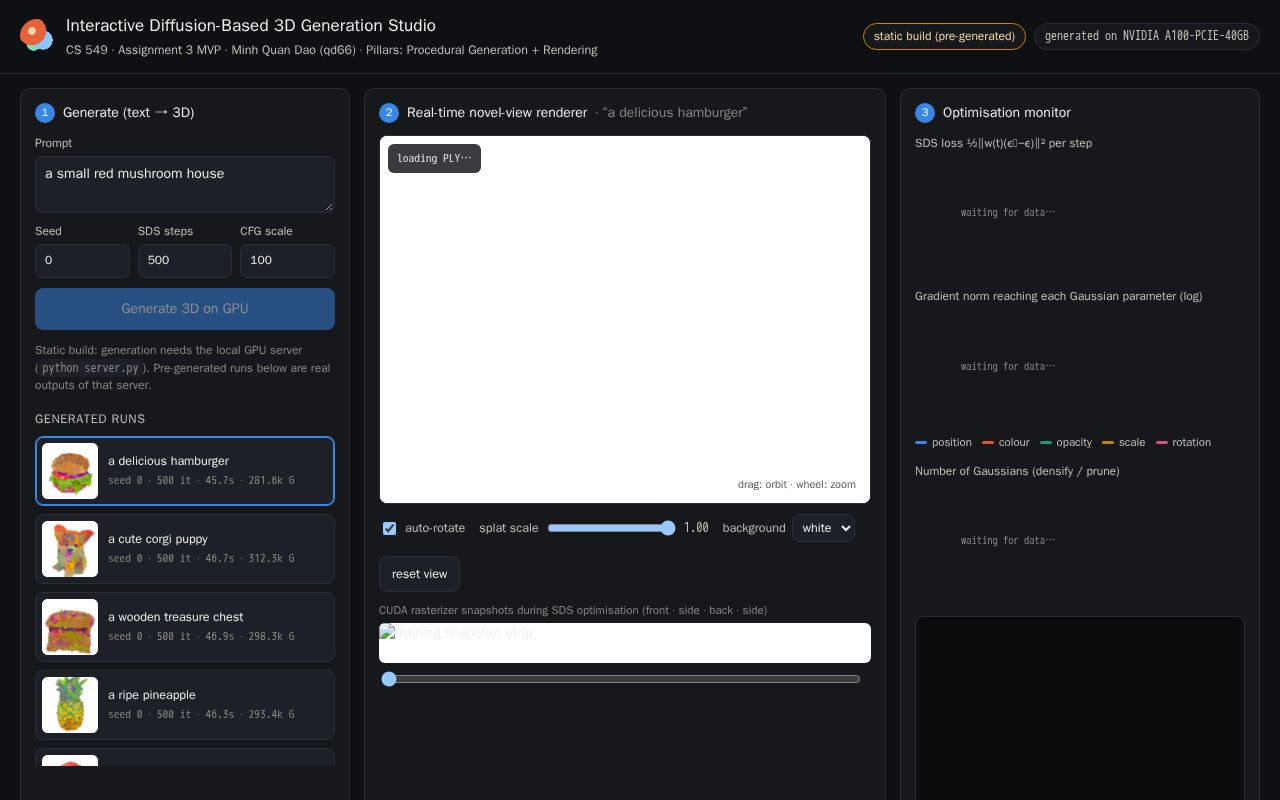
Task: Click the "python server.py" code text
Action: pos(90,368)
